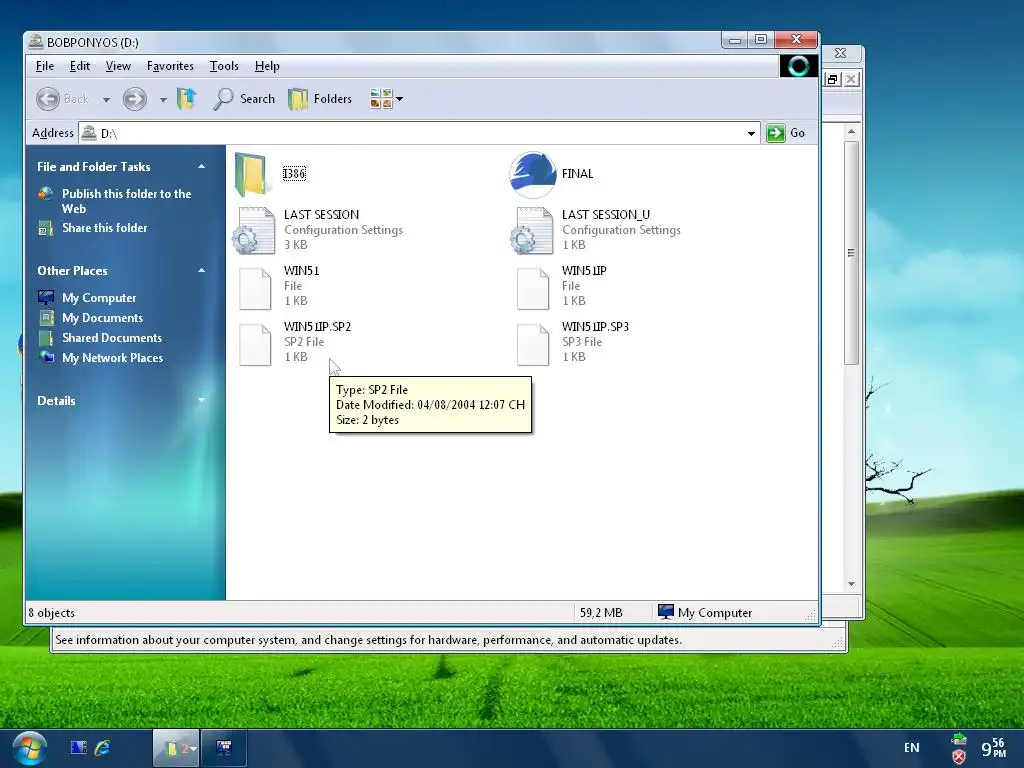The width and height of the screenshot is (1024, 768).
Task: Open the Back history dropdown arrow
Action: point(106,100)
